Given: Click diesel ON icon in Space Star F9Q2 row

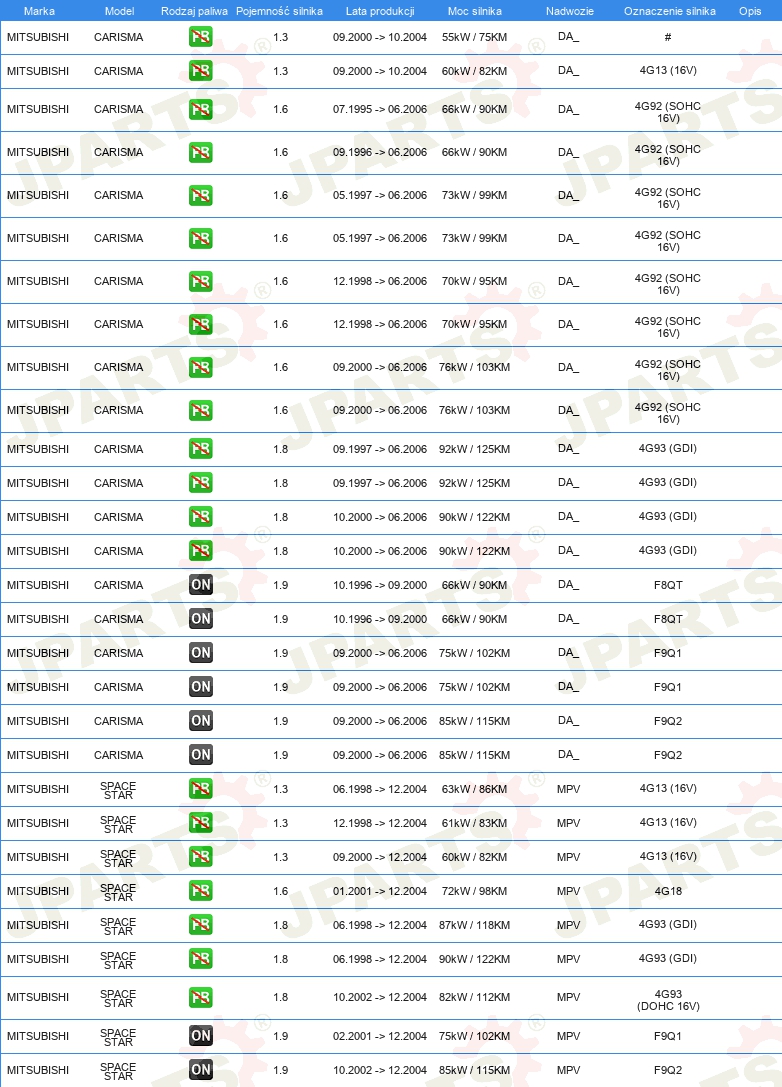Looking at the screenshot, I should coord(200,1070).
